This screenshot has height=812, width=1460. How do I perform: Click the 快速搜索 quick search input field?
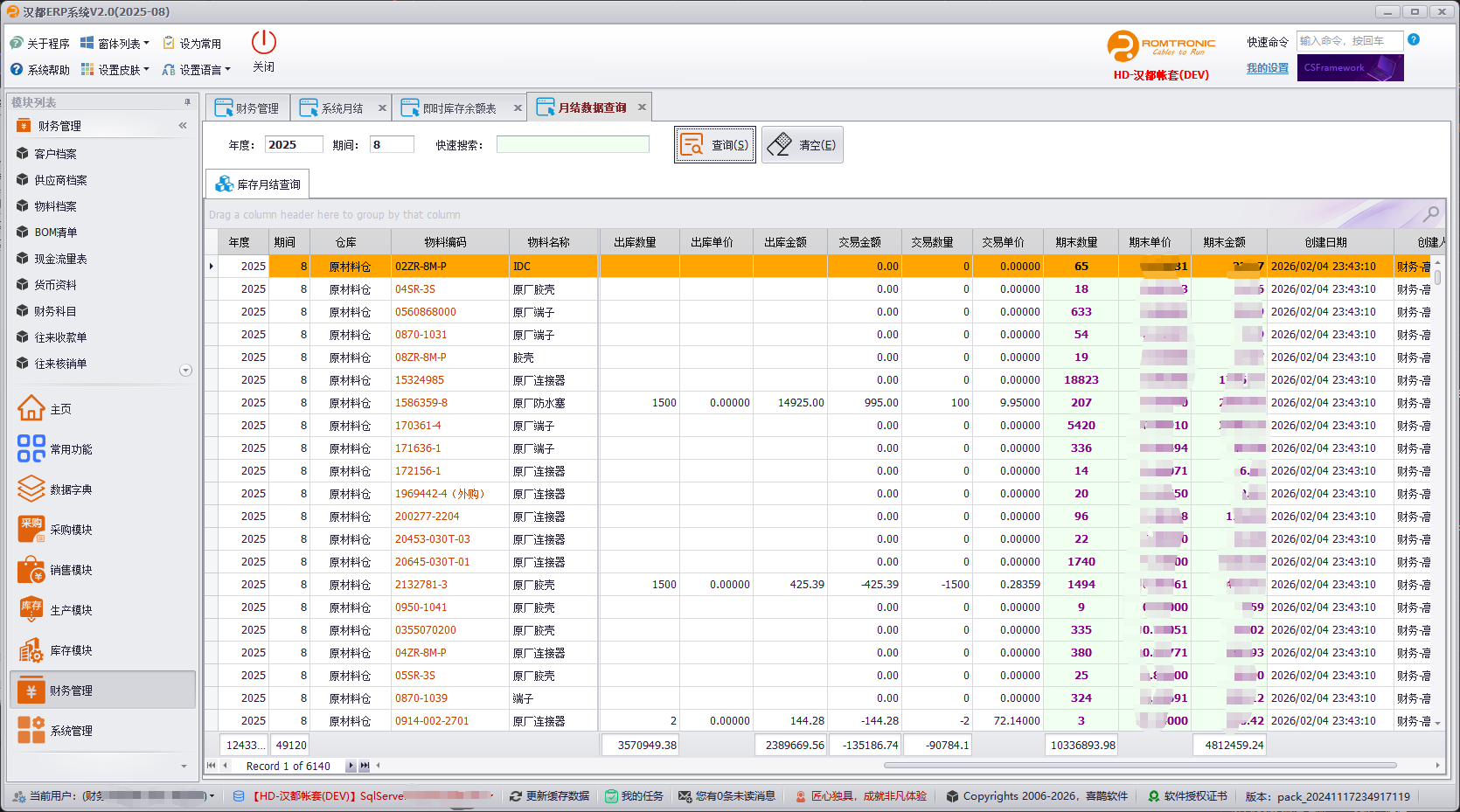tap(573, 145)
